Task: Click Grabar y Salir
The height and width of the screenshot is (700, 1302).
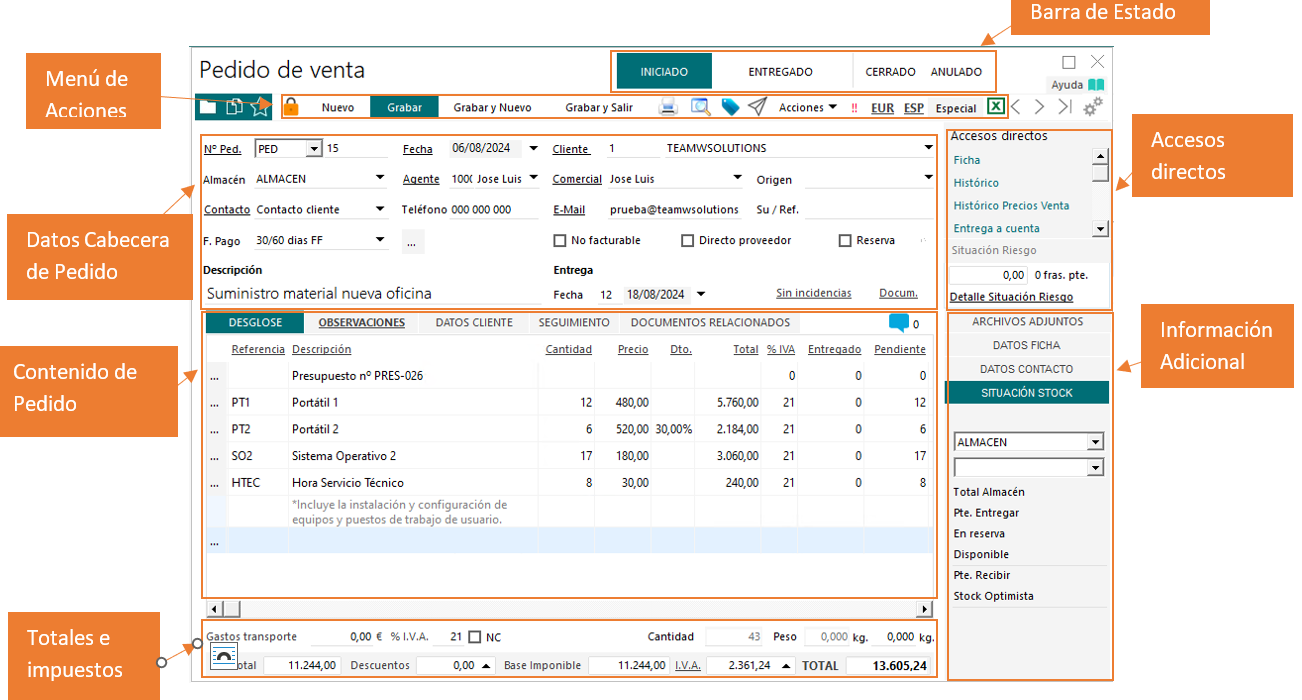Action: coord(599,108)
